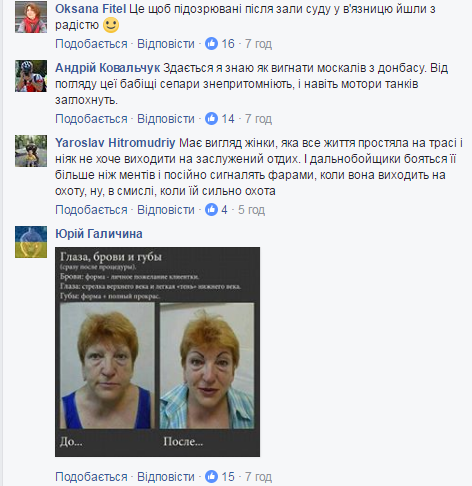Reply to Oksana Fitel's comment via Відповісти

pos(166,44)
